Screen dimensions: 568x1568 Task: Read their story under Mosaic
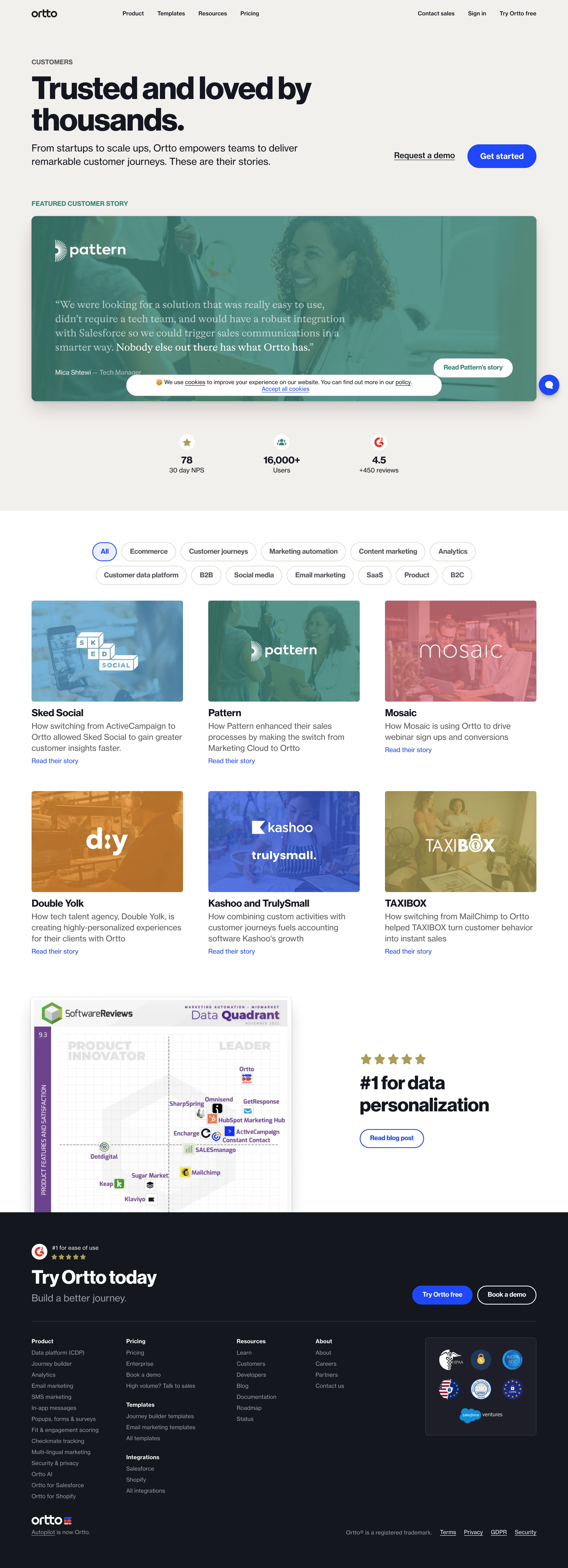pyautogui.click(x=408, y=750)
